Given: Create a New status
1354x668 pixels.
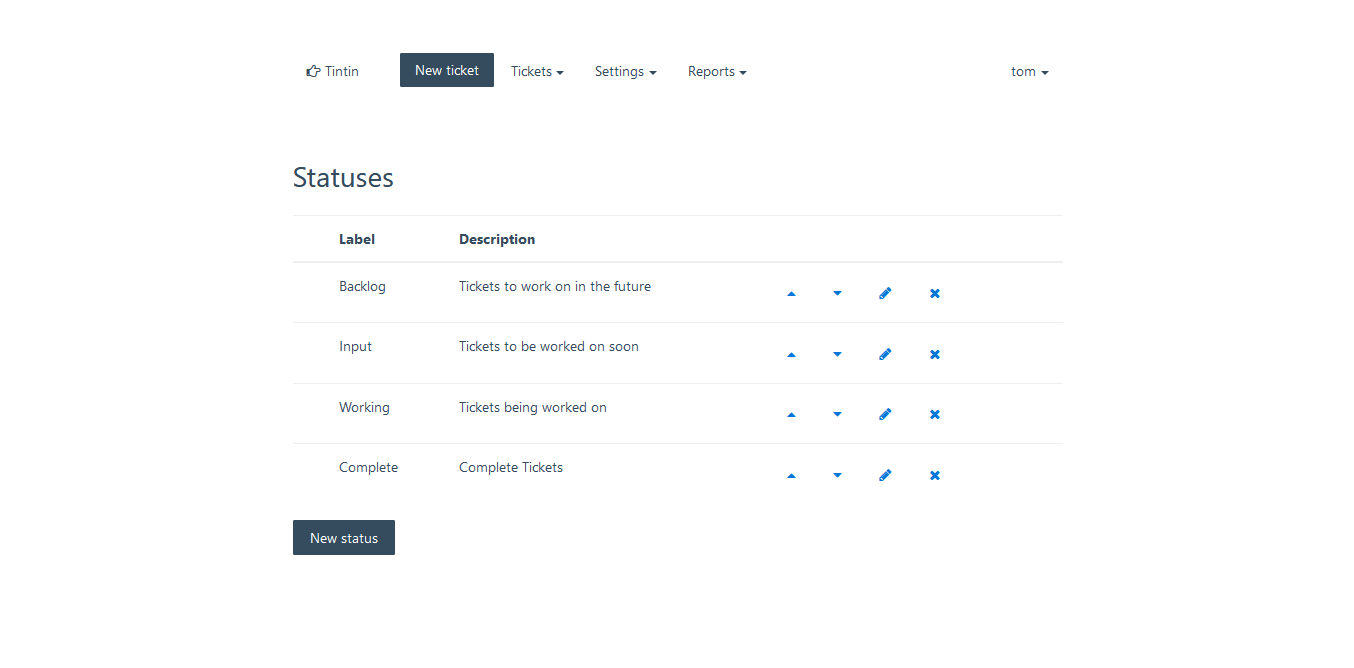Looking at the screenshot, I should click(344, 538).
